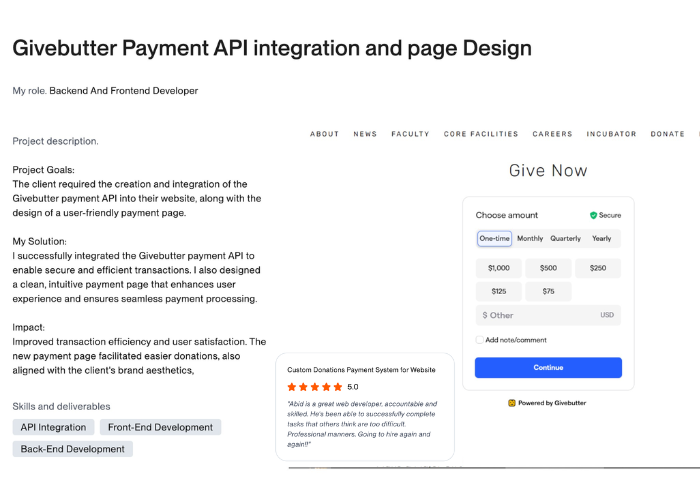Select the One-time donation frequency
The height and width of the screenshot is (500, 700).
[x=494, y=238]
